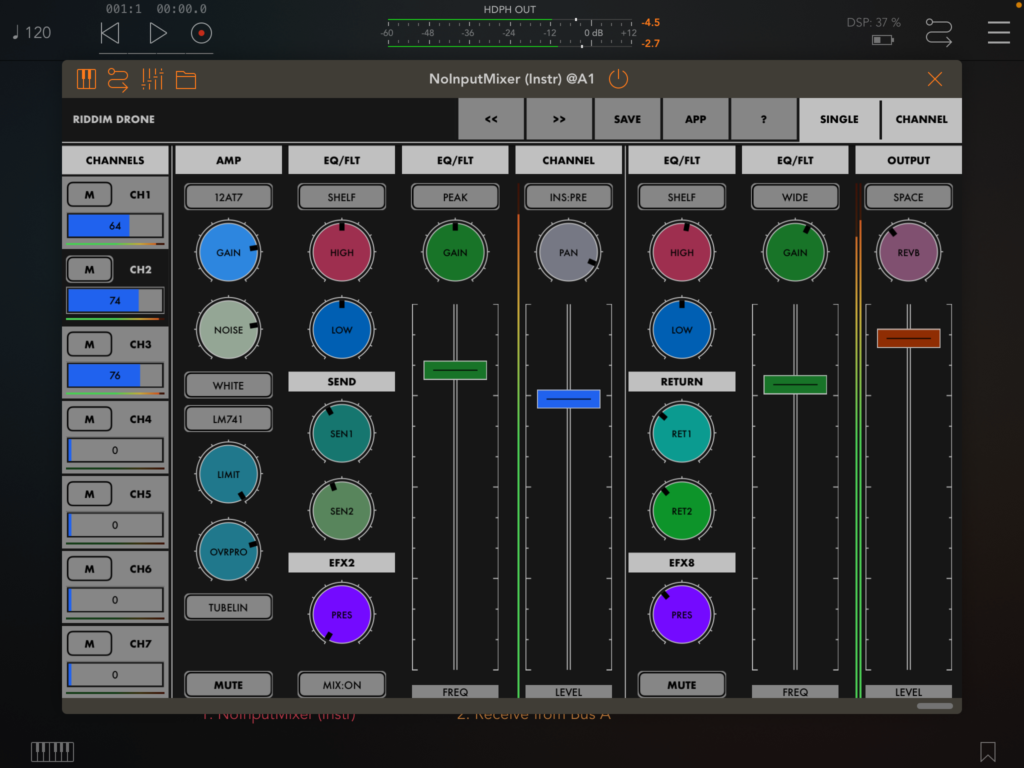Load previous preset with << button
Image resolution: width=1024 pixels, height=768 pixels.
click(491, 120)
